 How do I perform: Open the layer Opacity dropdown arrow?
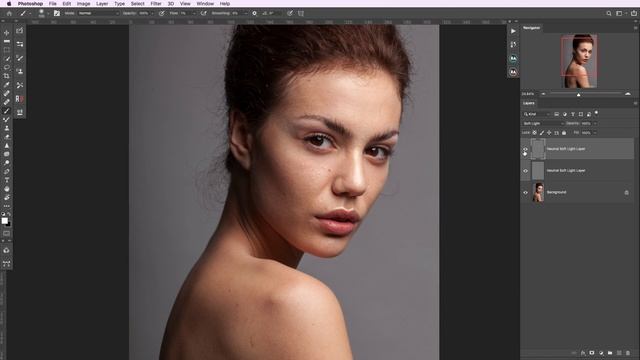596,123
